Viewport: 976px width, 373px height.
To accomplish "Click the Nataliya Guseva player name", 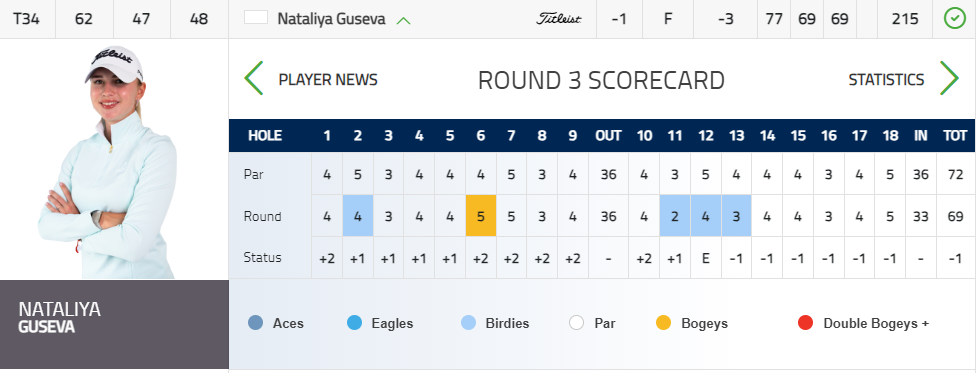I will tap(332, 19).
